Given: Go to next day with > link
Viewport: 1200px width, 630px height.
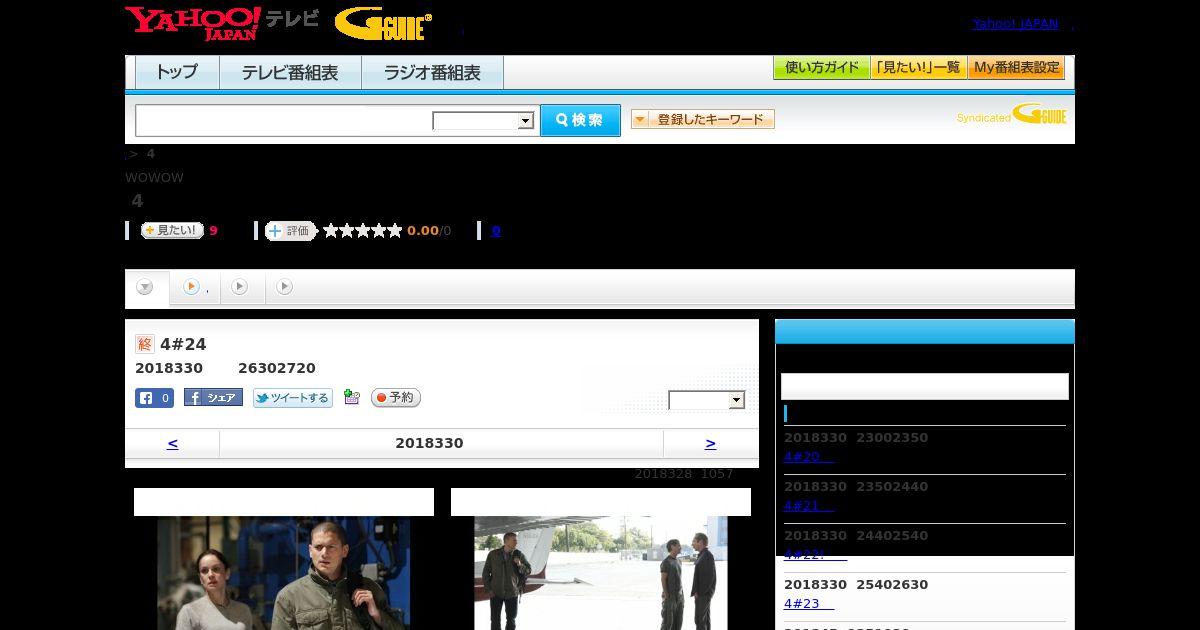Looking at the screenshot, I should pos(710,443).
